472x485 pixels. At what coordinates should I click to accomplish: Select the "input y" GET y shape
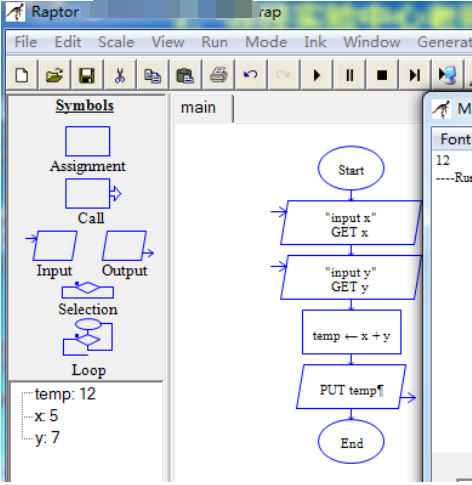coord(351,277)
